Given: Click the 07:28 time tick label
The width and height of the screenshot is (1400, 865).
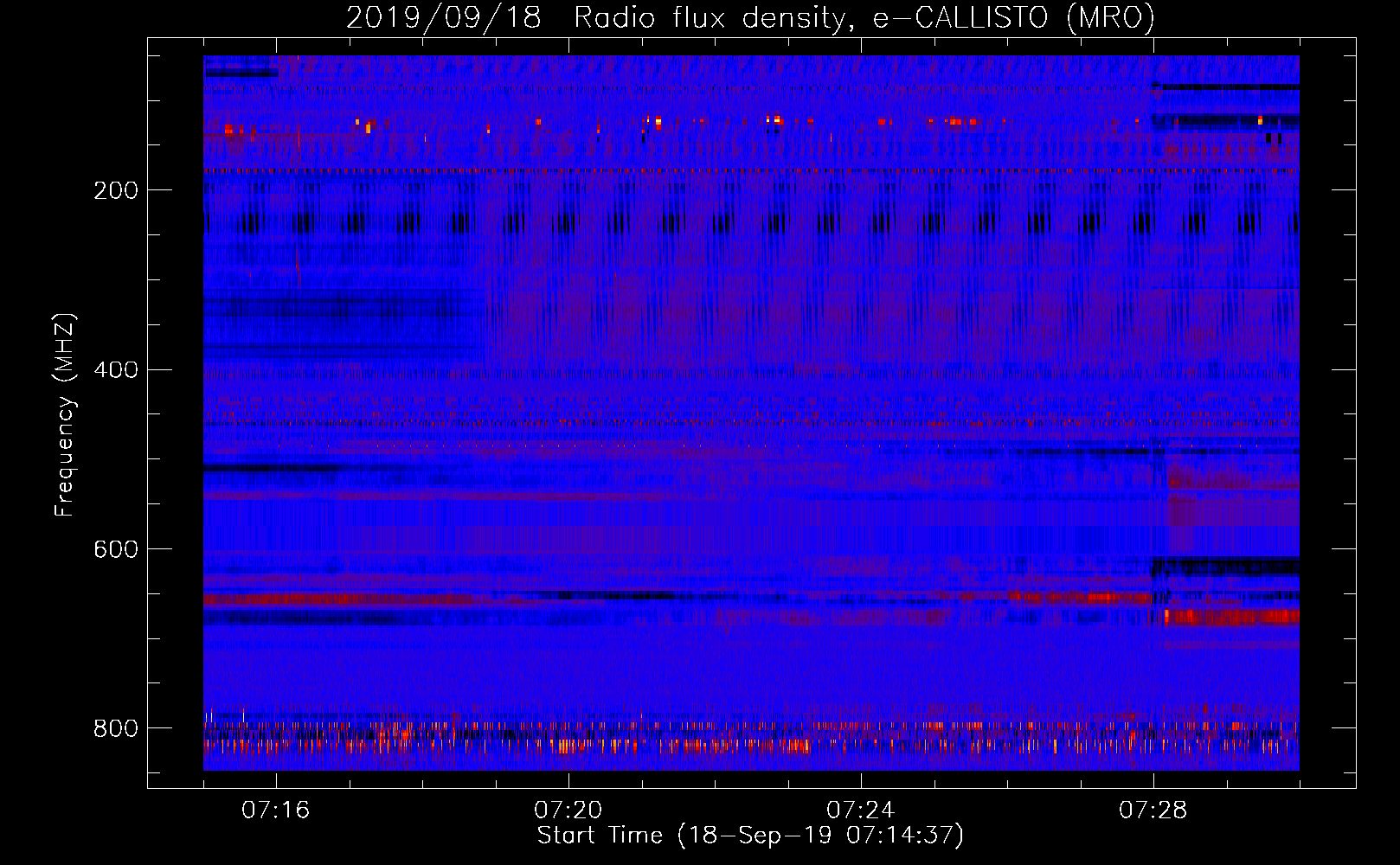Looking at the screenshot, I should [1153, 810].
